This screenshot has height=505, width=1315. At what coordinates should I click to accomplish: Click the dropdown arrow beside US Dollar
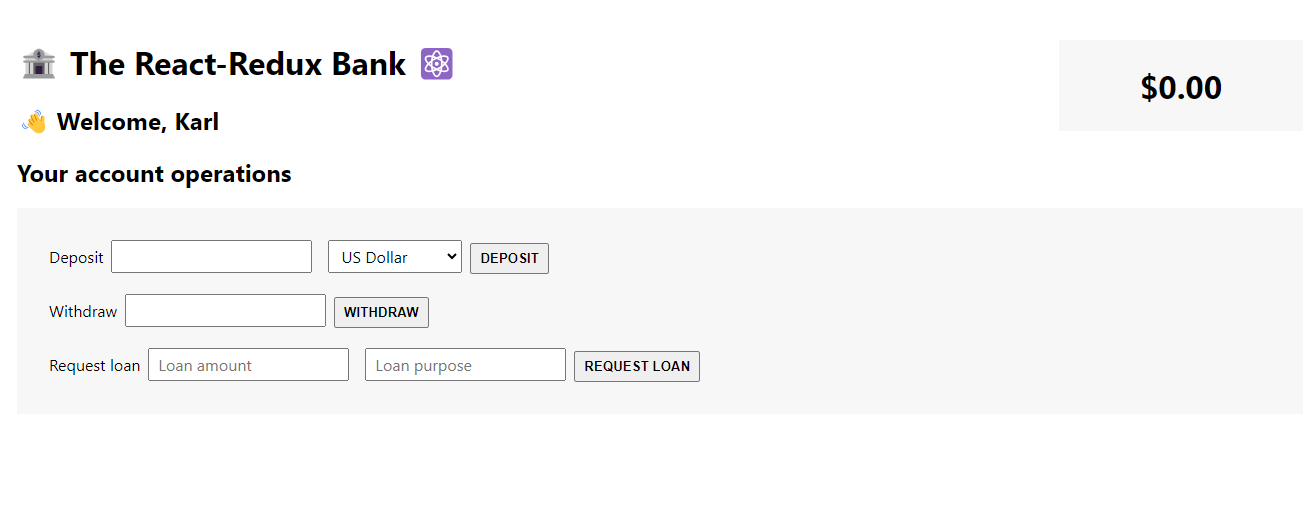[451, 257]
